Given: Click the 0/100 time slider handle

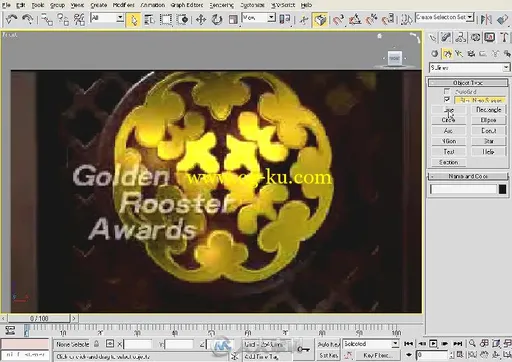Looking at the screenshot, I should (39, 318).
